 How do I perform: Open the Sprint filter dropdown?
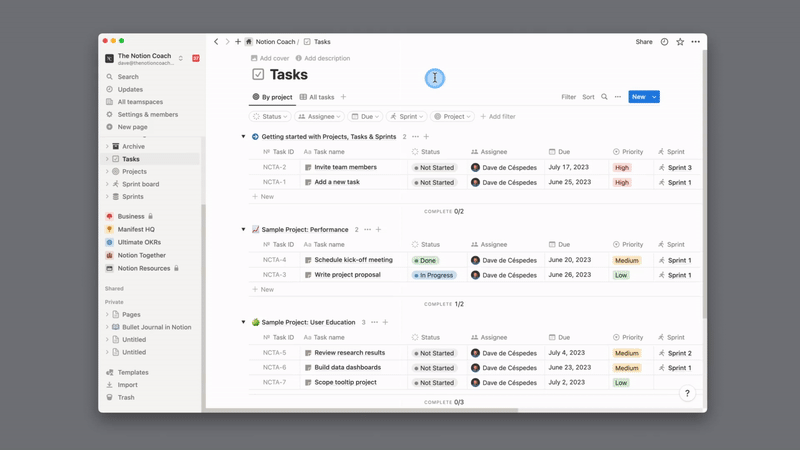coord(407,117)
